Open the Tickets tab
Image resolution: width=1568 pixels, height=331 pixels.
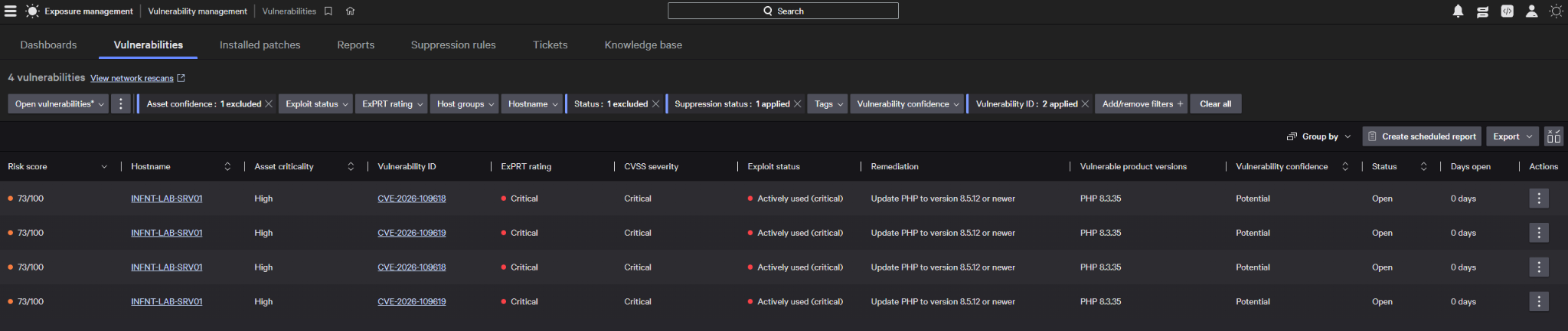[x=550, y=44]
